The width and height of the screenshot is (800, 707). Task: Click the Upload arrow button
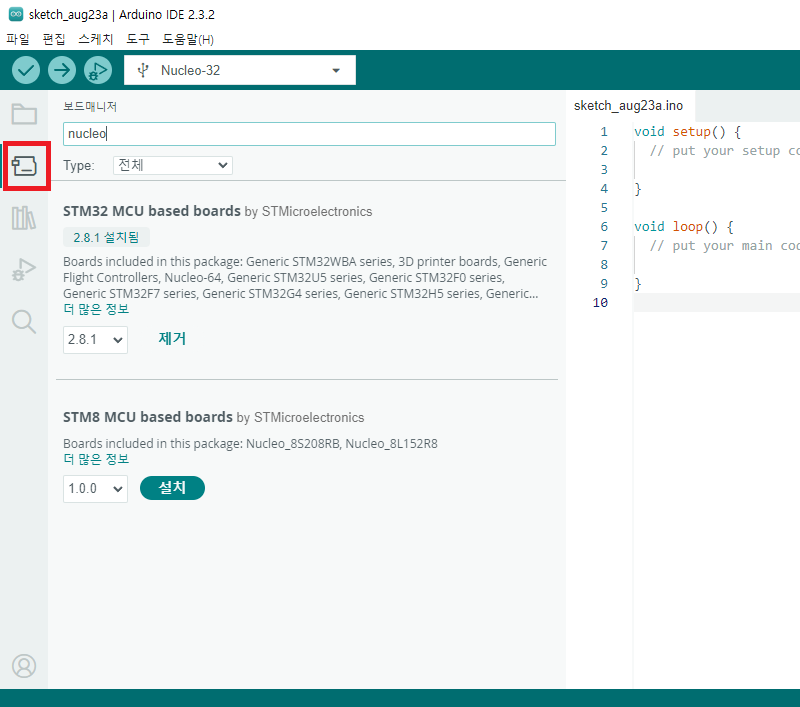tap(62, 70)
